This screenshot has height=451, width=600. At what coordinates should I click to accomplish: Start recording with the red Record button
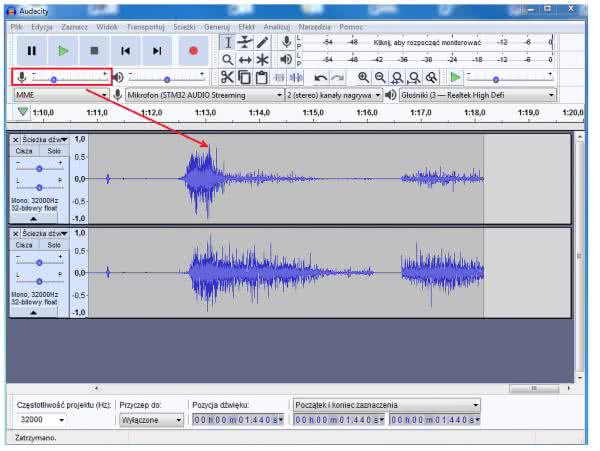193,50
